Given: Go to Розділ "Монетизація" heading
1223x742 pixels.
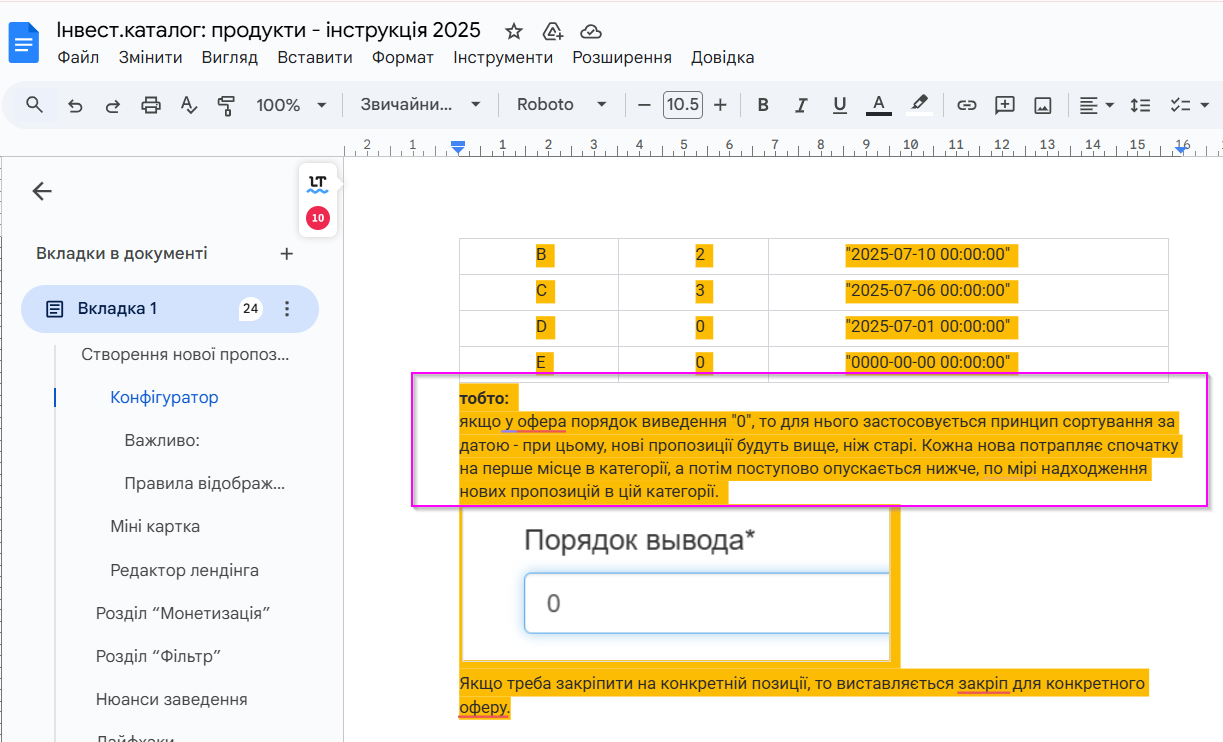Looking at the screenshot, I should point(184,613).
